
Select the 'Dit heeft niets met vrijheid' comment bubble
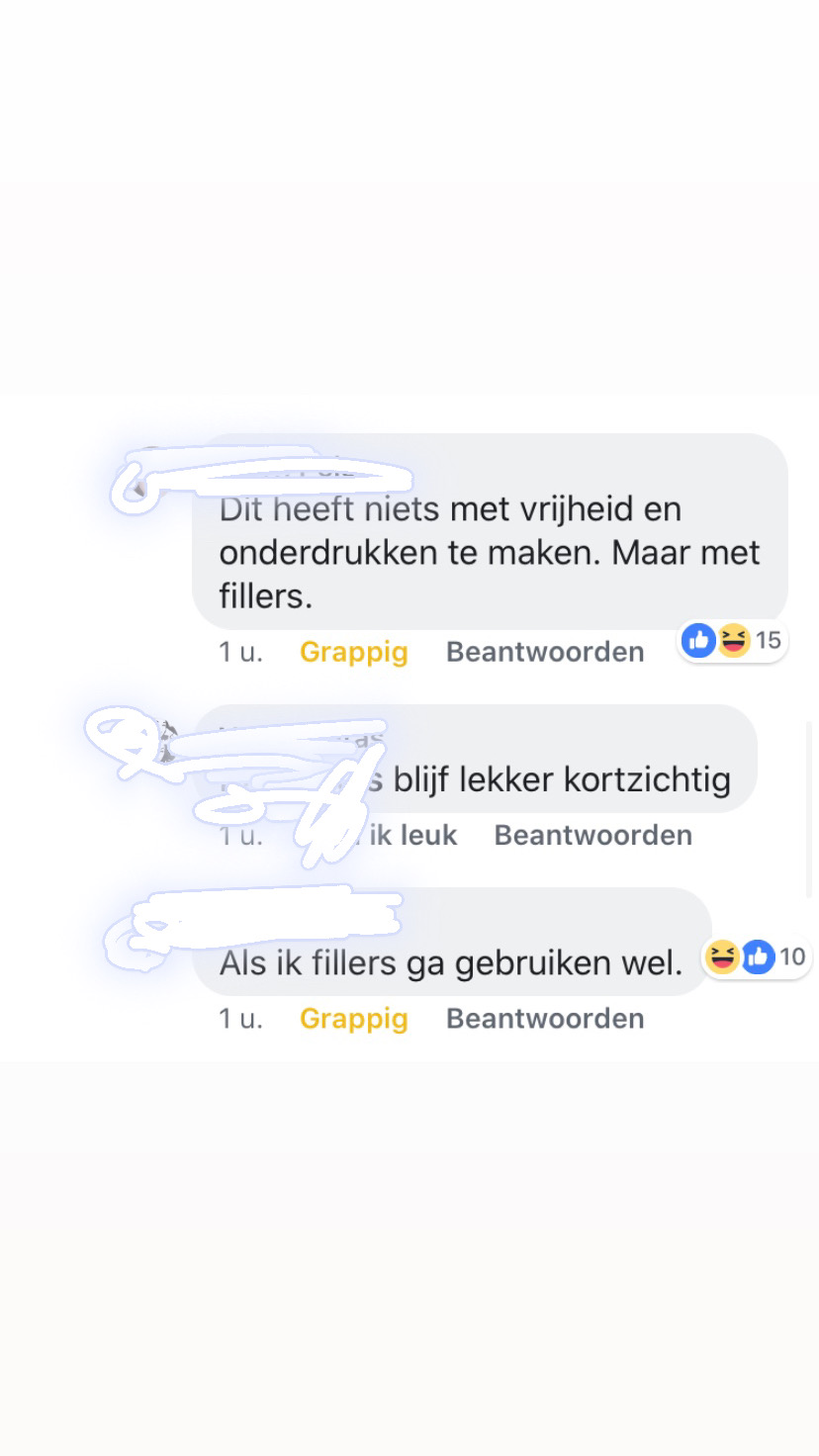tap(490, 531)
